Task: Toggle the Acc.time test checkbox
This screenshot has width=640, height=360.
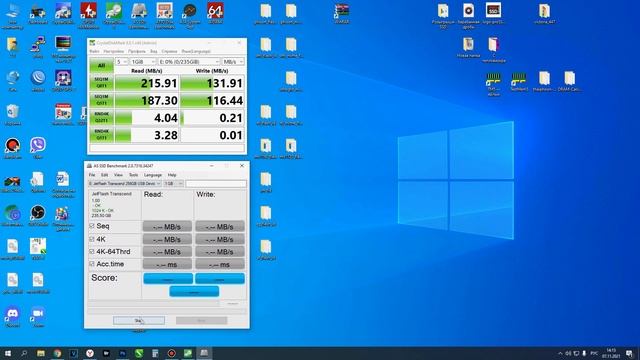Action: coord(92,264)
